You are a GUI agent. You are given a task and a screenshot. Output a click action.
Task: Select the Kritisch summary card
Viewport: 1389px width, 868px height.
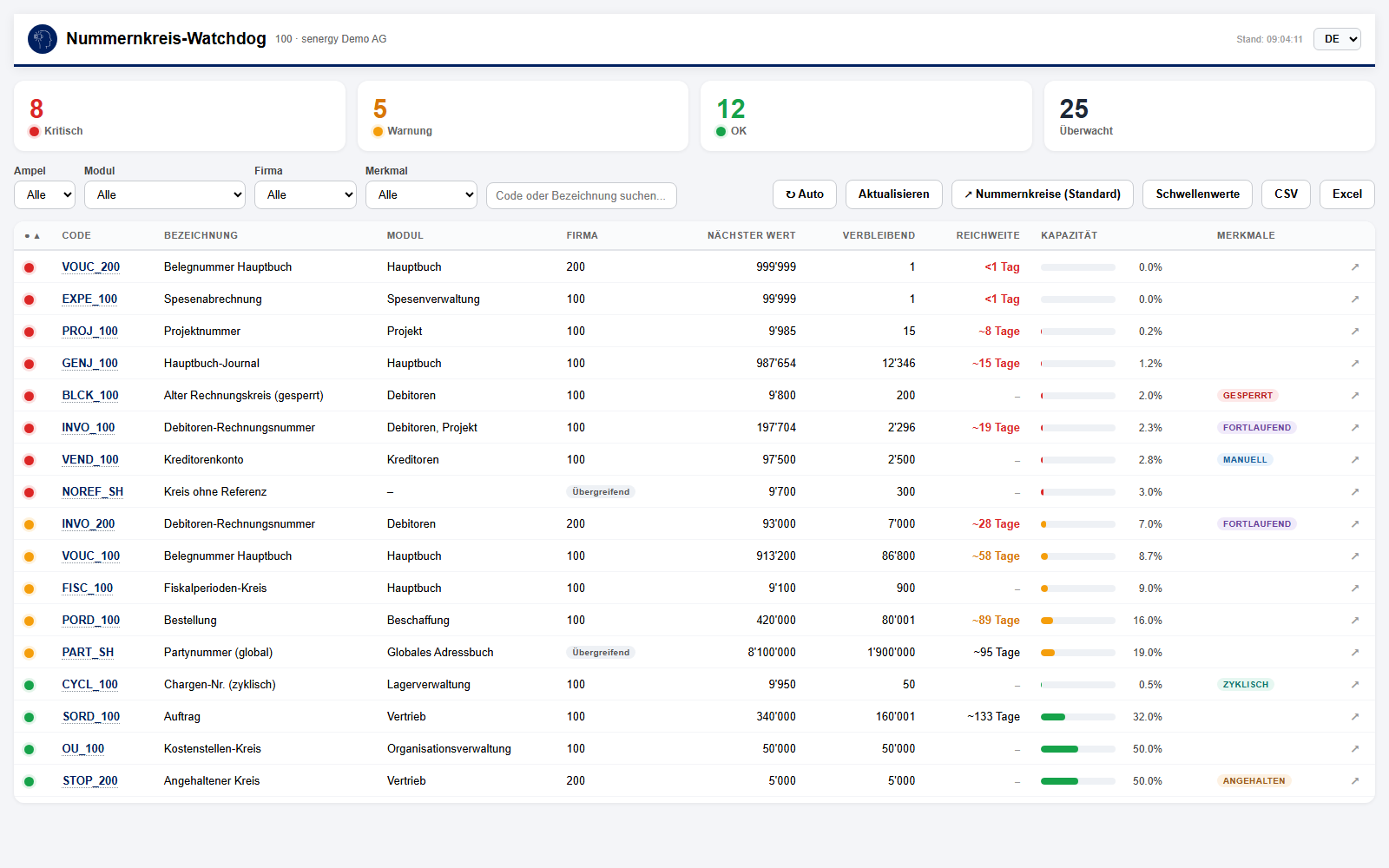tap(180, 116)
